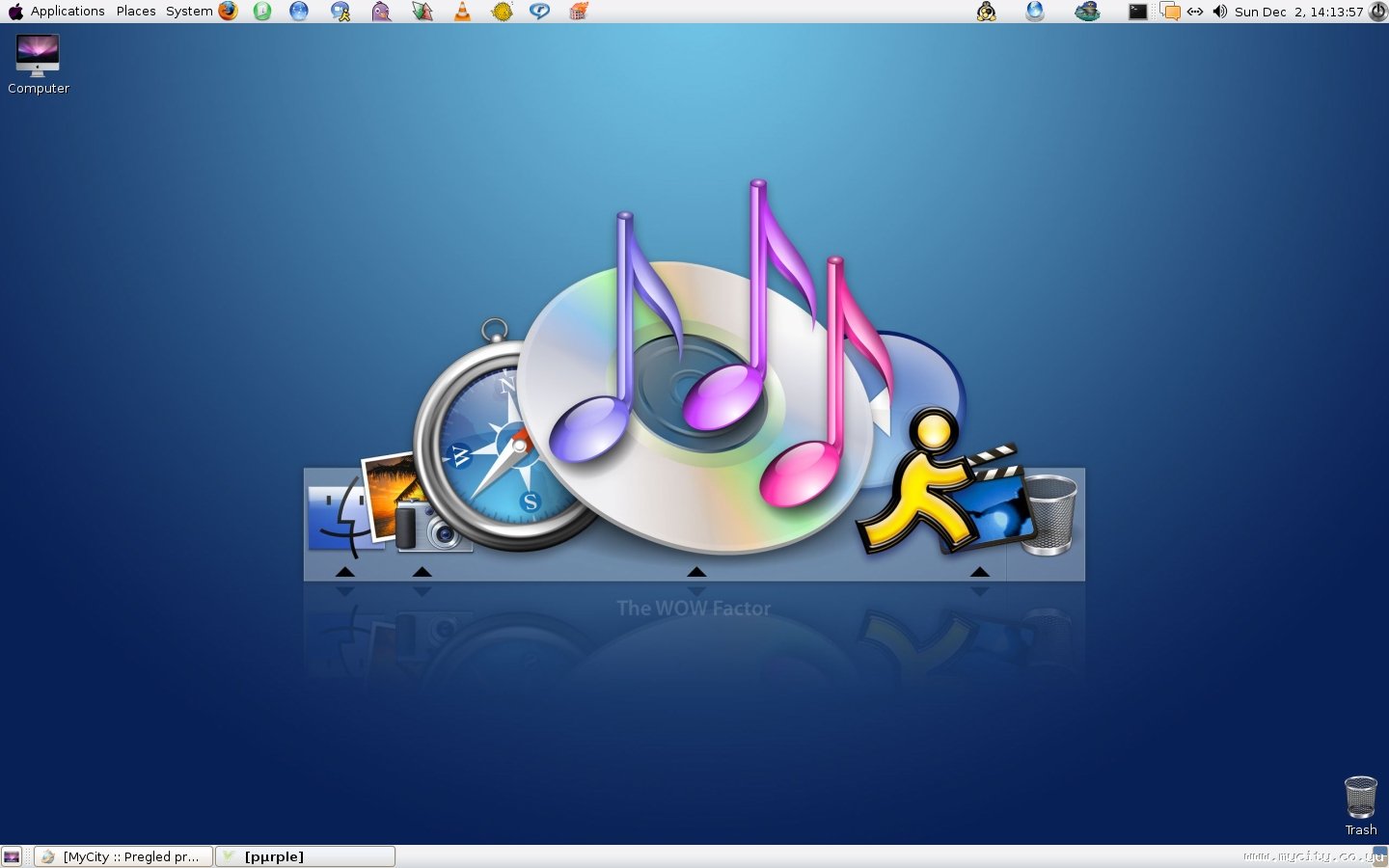Open the clock showing Sun Dec 2
Viewport: 1389px width, 868px height.
[x=1299, y=12]
